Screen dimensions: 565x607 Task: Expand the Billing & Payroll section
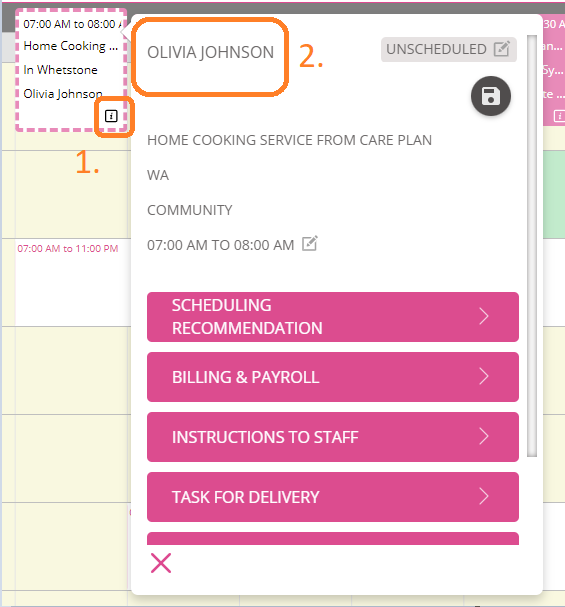(333, 377)
